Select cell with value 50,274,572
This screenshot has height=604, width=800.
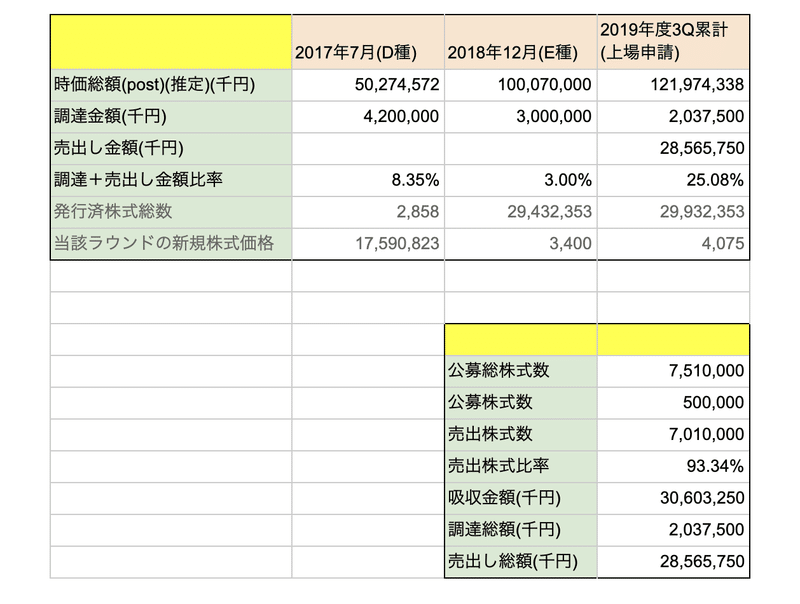click(x=368, y=85)
